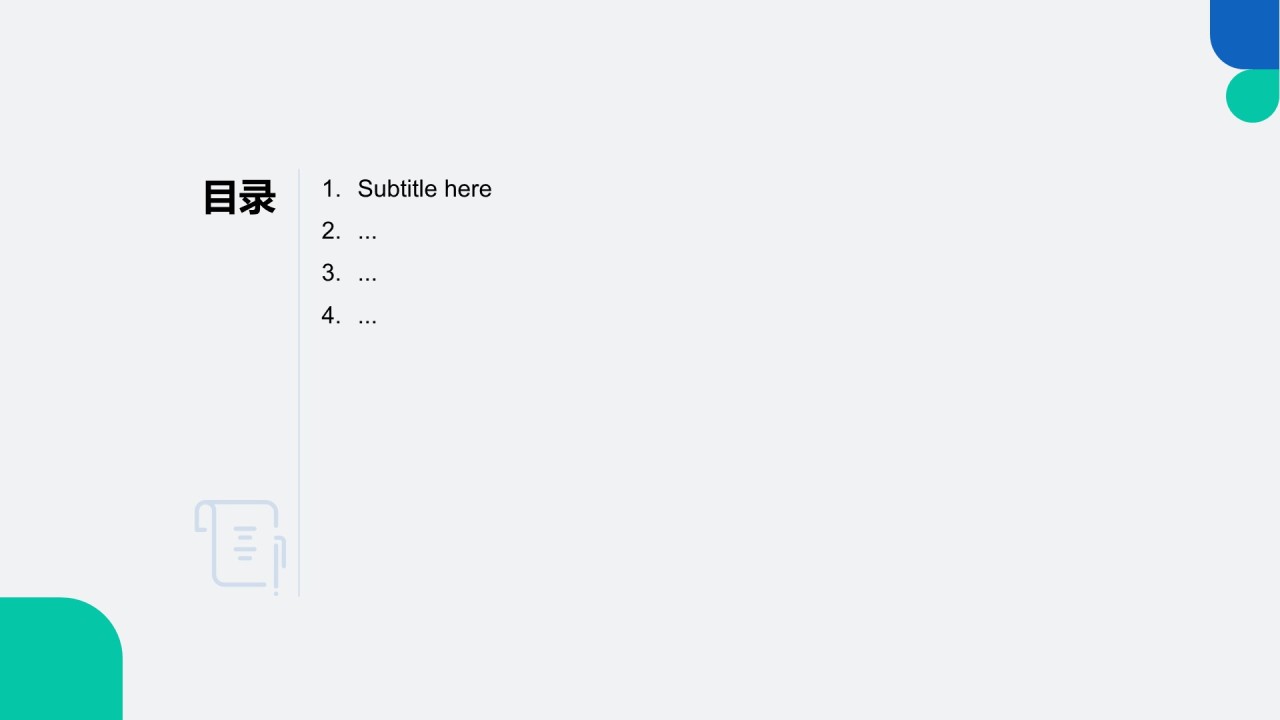Screen dimensions: 1280x720
Task: Click the lines inside the scroll icon
Action: [x=245, y=541]
